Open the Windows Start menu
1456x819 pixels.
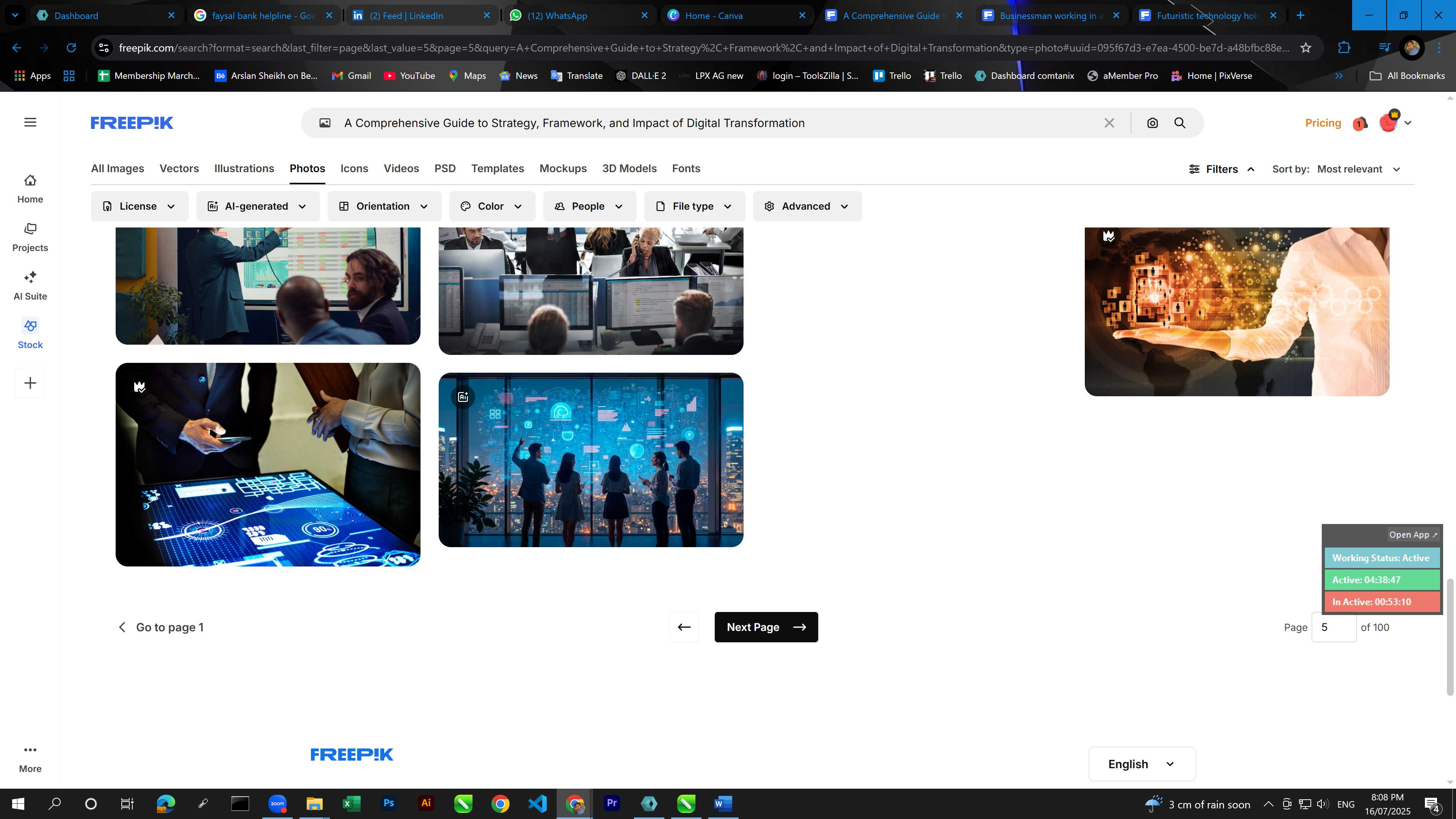[18, 803]
